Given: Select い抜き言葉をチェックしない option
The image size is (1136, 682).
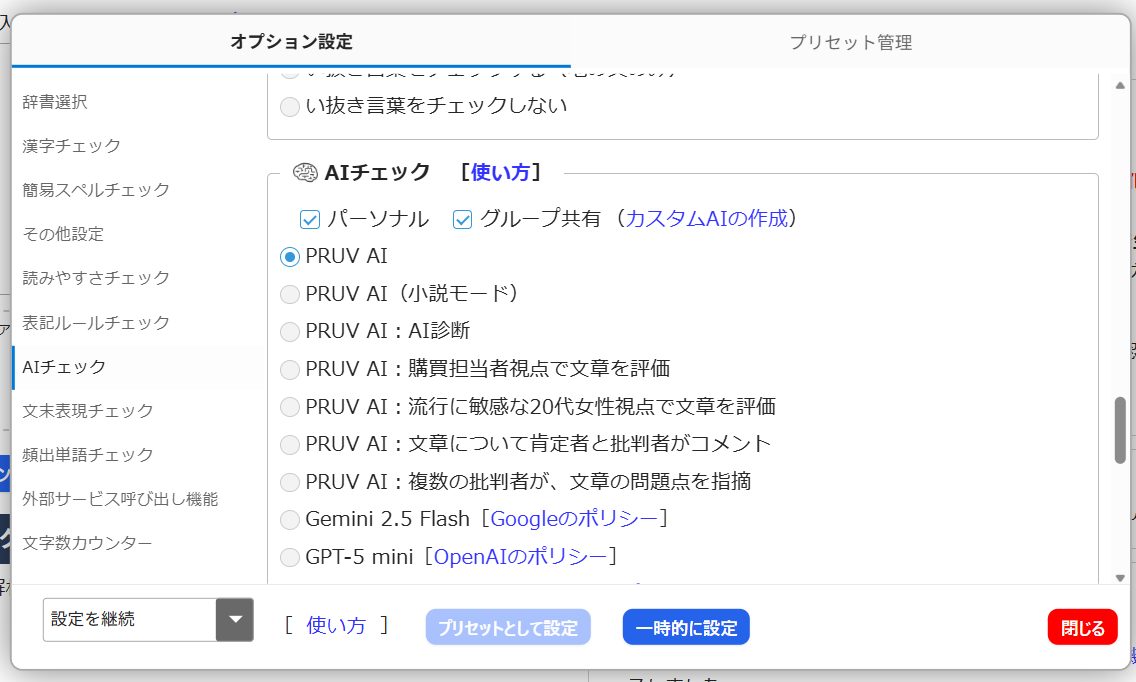Looking at the screenshot, I should (290, 105).
